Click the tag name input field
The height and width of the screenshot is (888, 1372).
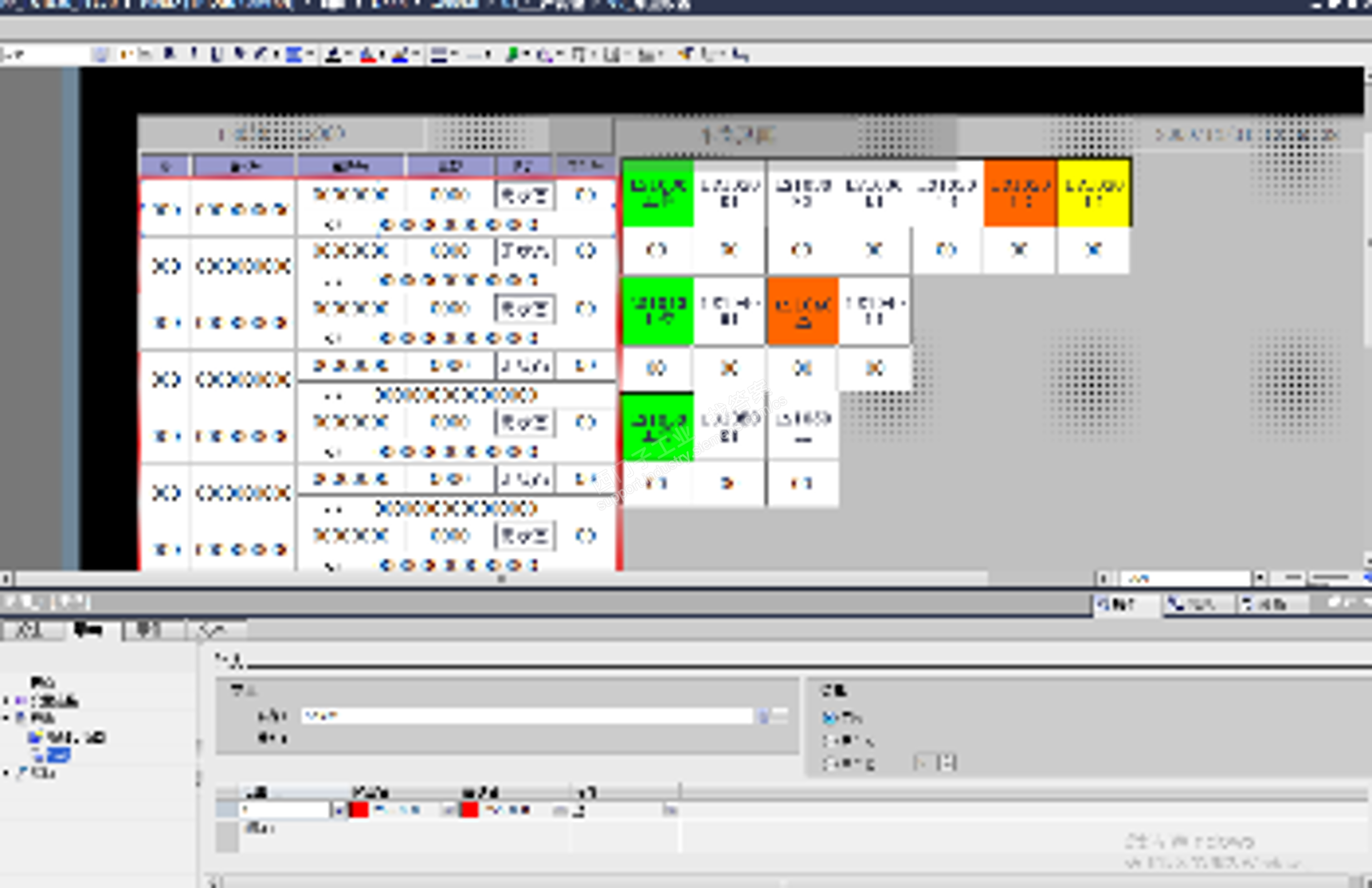pyautogui.click(x=526, y=716)
